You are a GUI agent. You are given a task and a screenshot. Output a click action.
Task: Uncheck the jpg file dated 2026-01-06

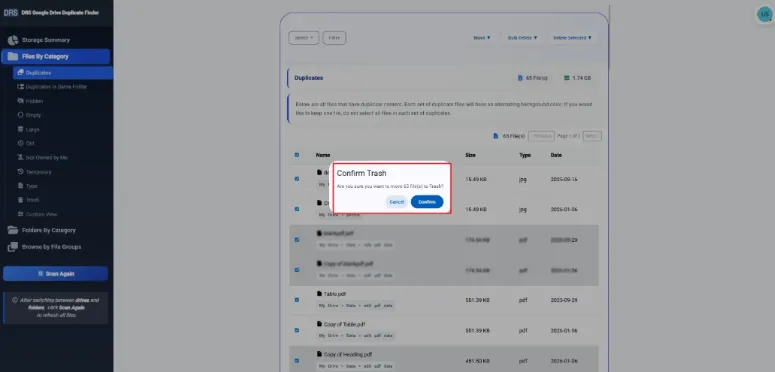click(x=297, y=209)
